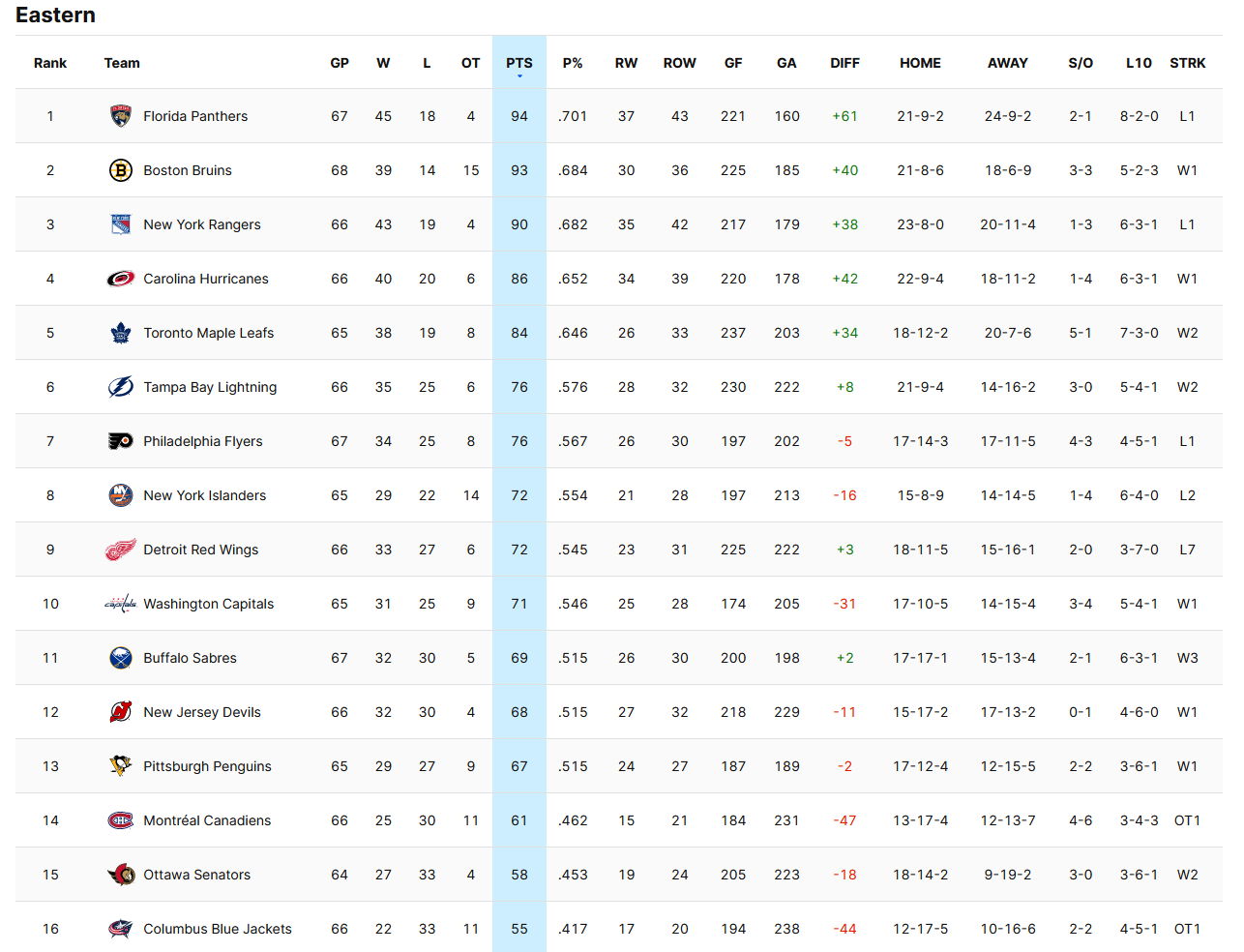Open the Detroit Red Wings link

pyautogui.click(x=201, y=550)
